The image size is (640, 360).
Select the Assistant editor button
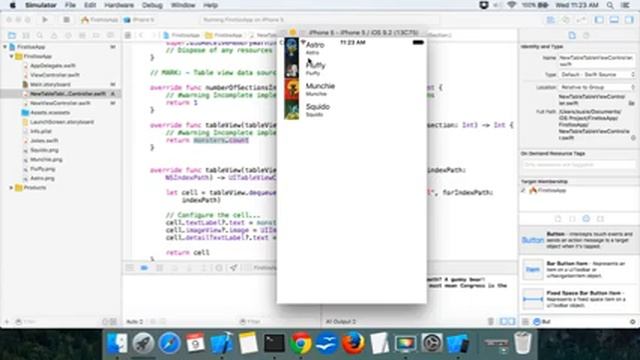566,20
